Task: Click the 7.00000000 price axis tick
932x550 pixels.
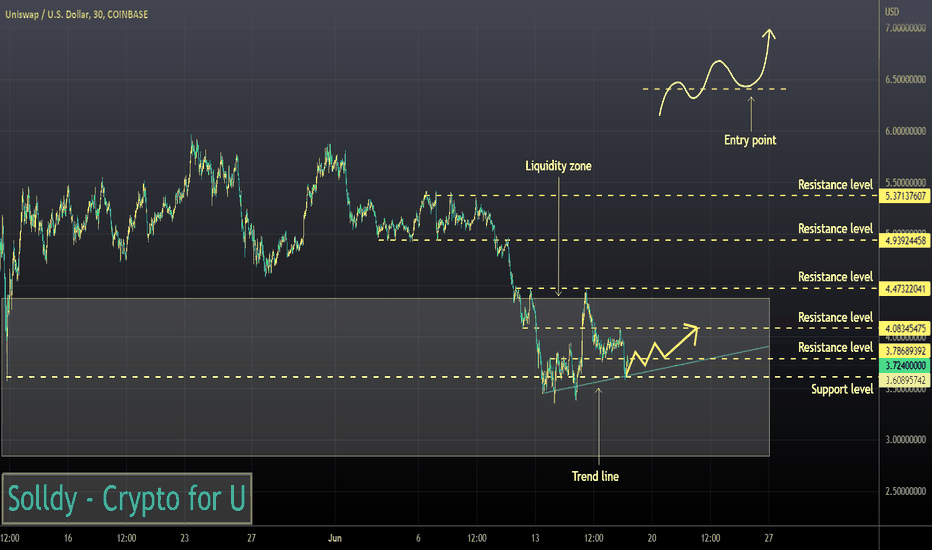Action: (x=905, y=28)
